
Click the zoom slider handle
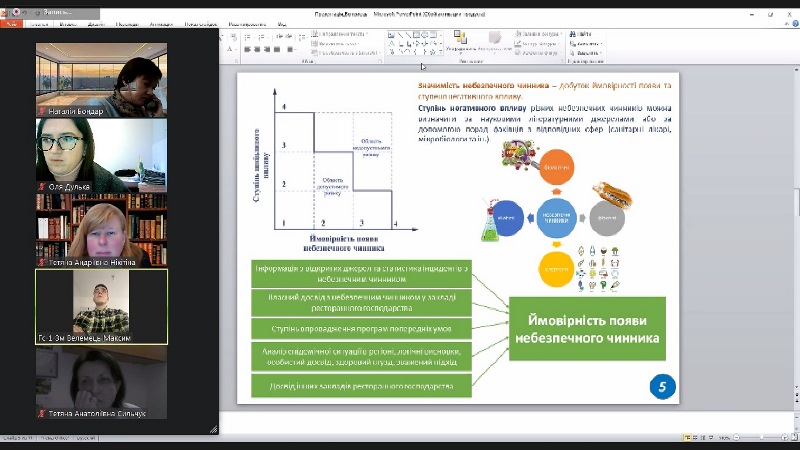coord(762,438)
